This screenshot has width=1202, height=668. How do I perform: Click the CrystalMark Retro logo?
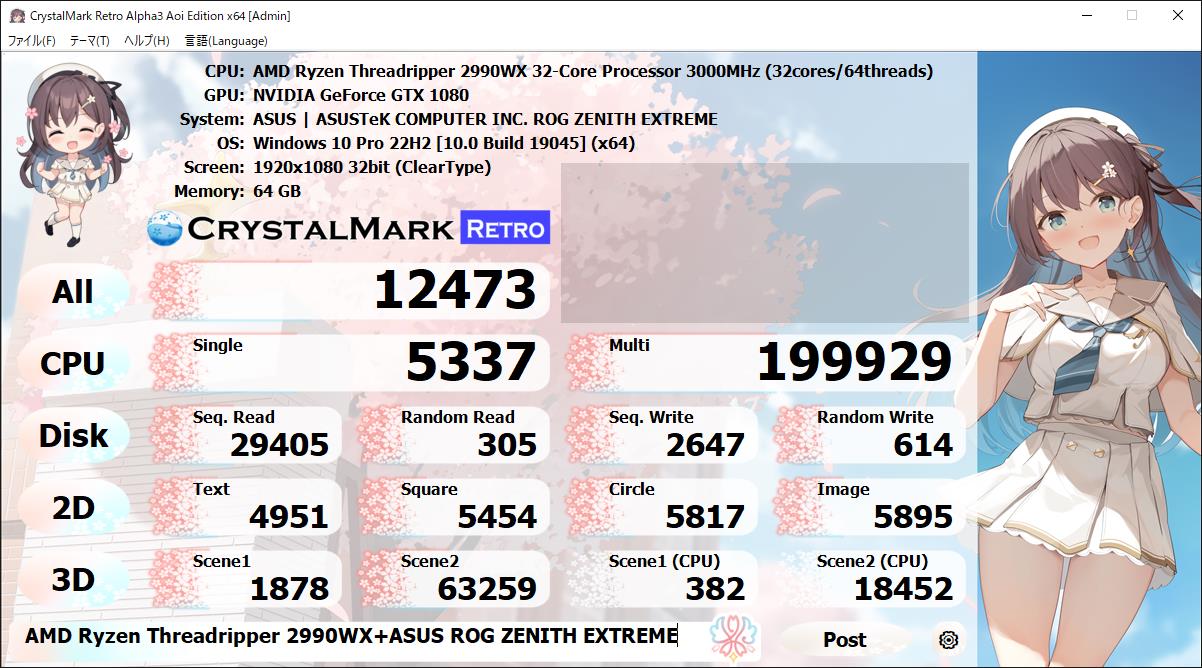pyautogui.click(x=348, y=228)
